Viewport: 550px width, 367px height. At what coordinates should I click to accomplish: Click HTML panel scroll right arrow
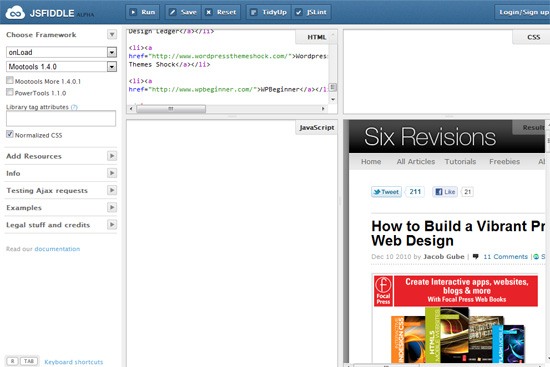tap(323, 109)
